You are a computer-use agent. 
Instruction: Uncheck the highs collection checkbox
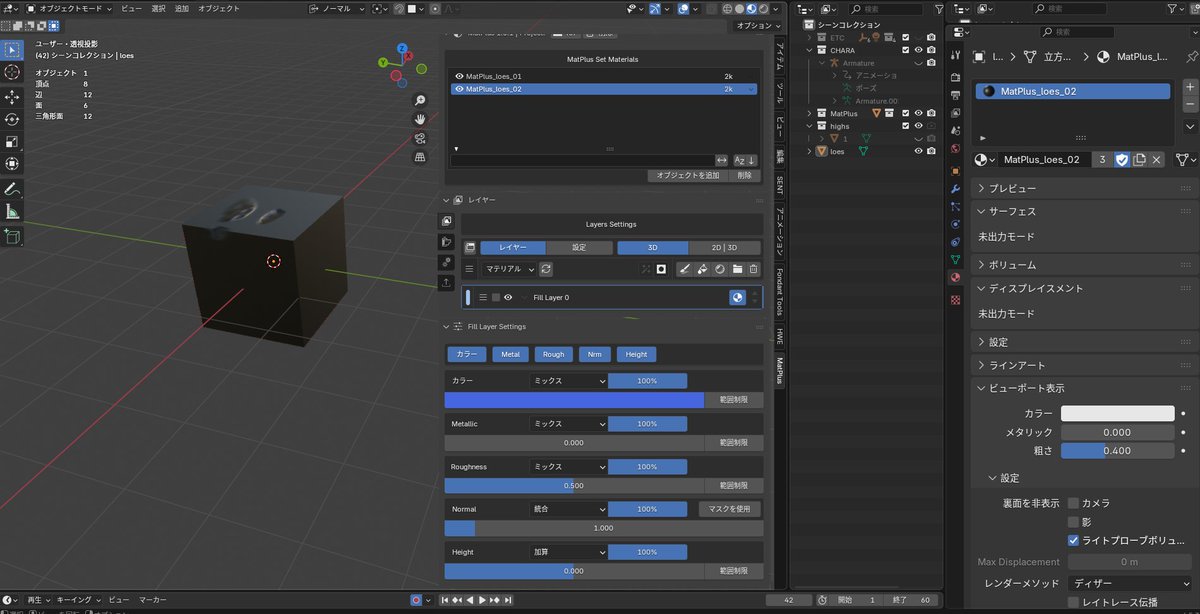tap(905, 126)
